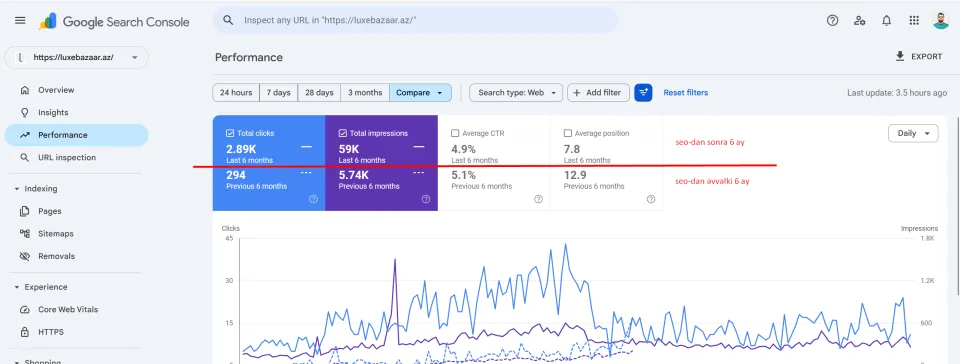The width and height of the screenshot is (960, 364).
Task: Click the URL inspection magnifier icon
Action: (x=24, y=157)
